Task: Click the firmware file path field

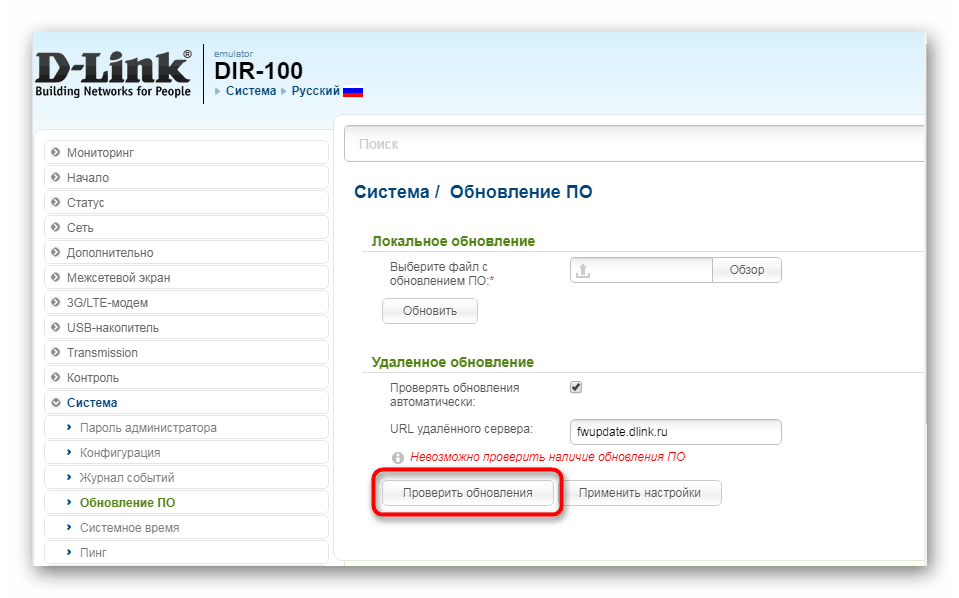Action: click(641, 270)
